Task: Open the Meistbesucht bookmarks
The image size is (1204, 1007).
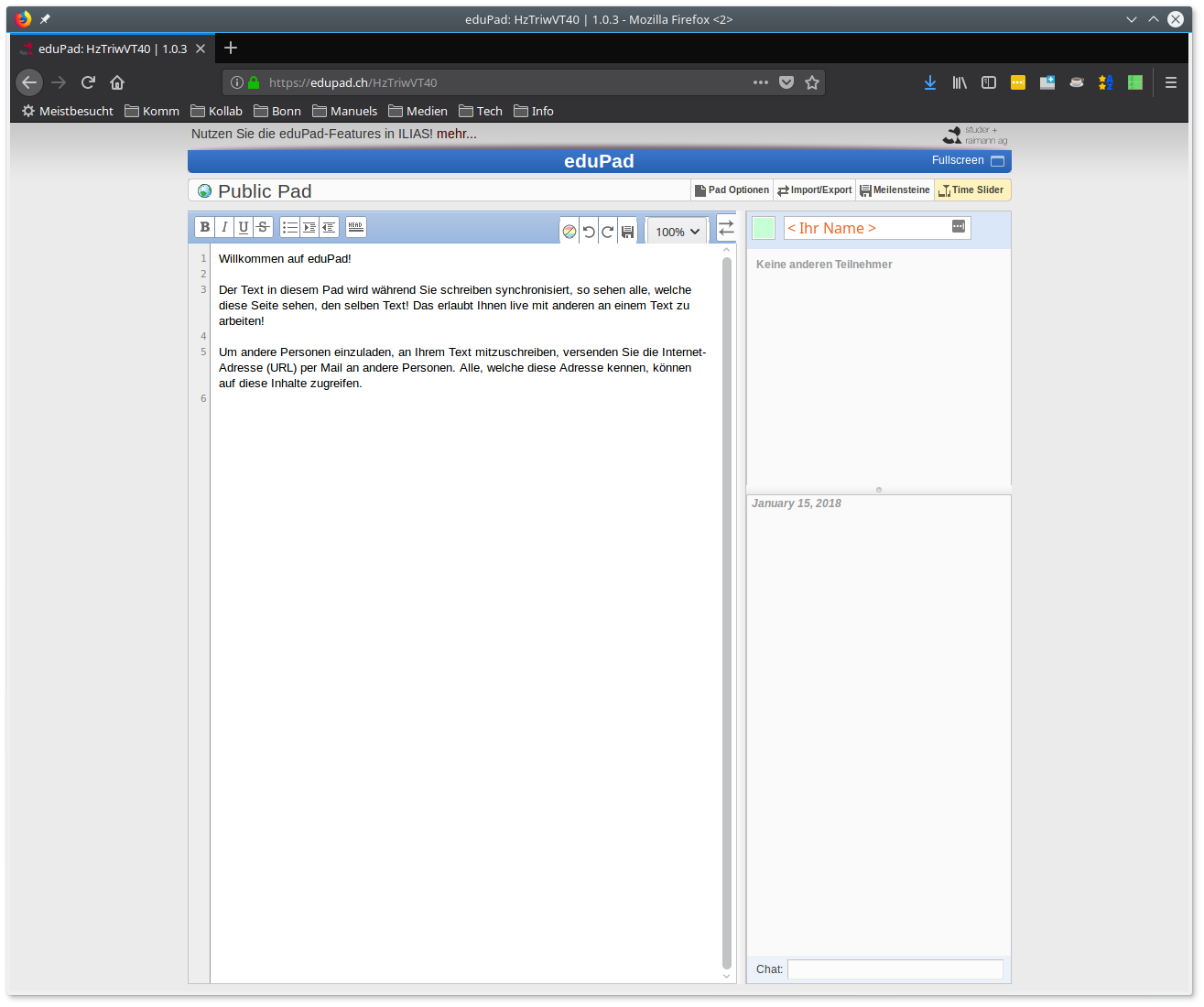Action: pyautogui.click(x=68, y=111)
